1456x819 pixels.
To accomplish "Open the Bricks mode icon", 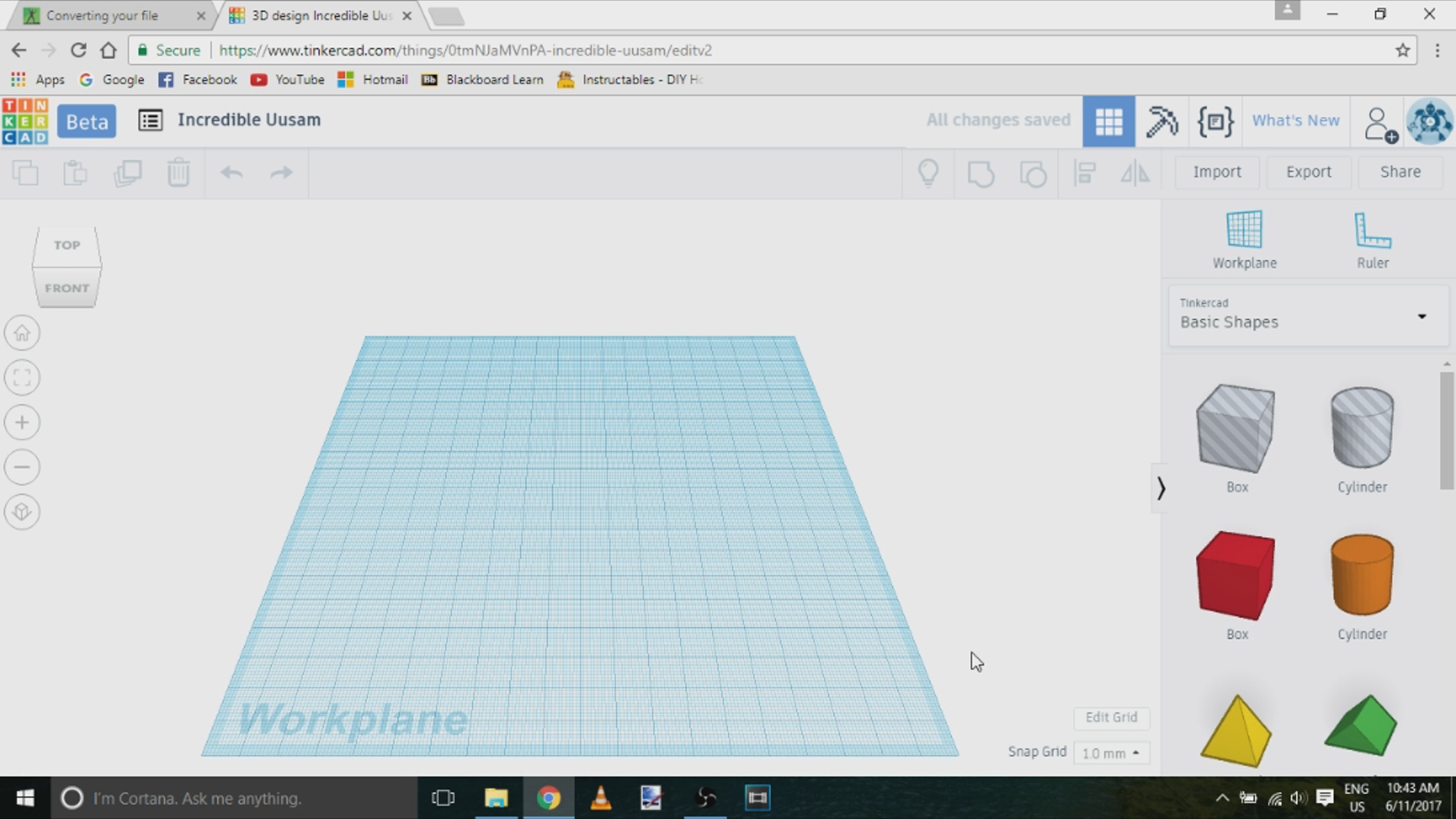I will tap(1216, 121).
